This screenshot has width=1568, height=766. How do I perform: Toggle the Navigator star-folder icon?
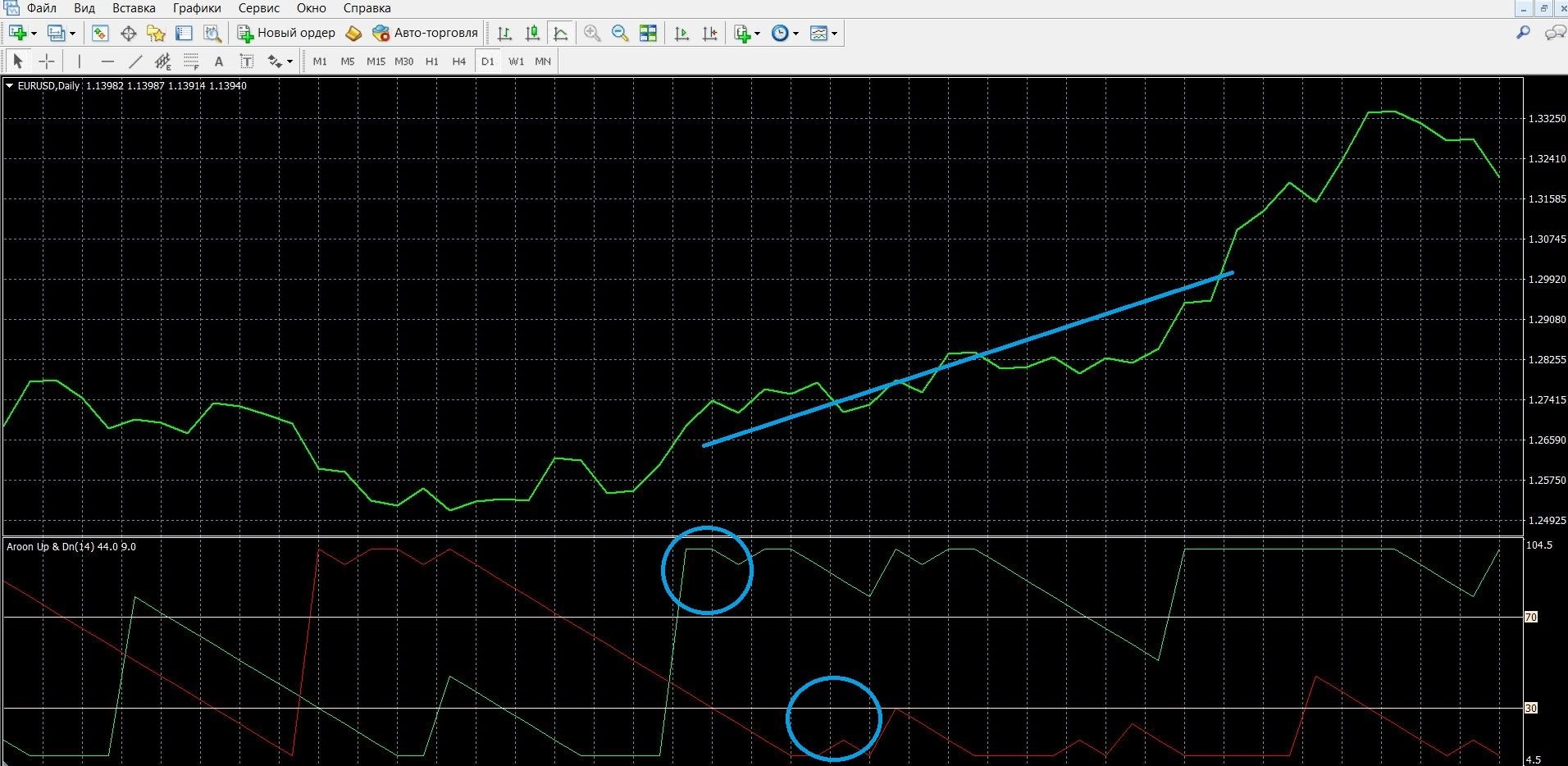156,33
